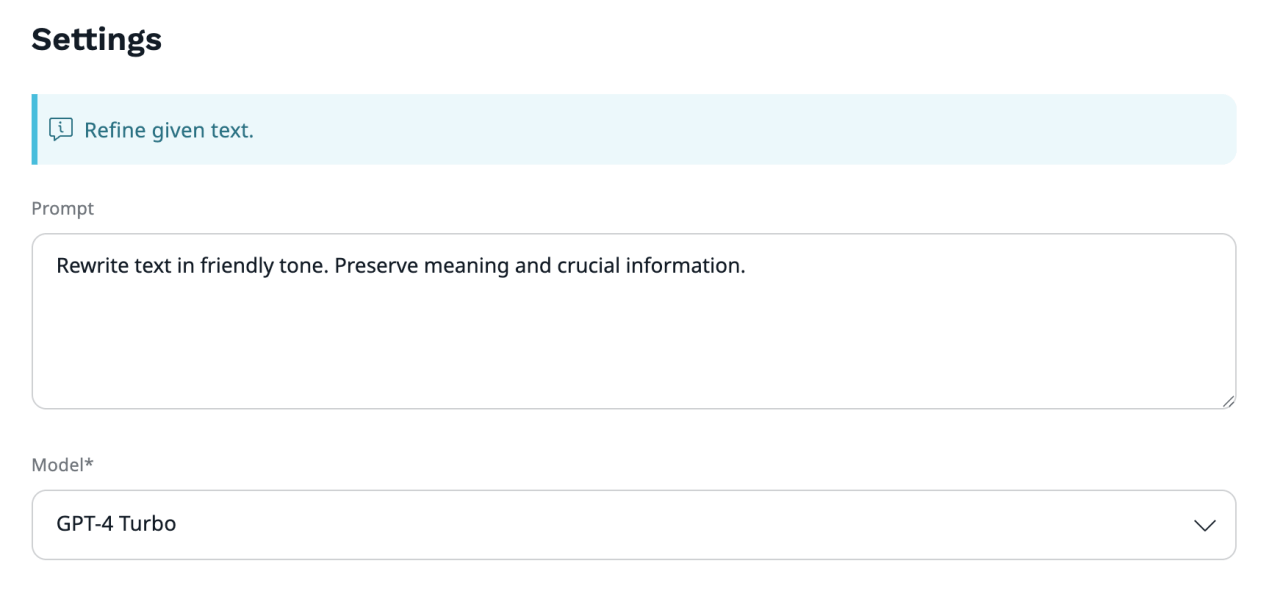
Task: Click the 'Settings' heading
Action: [x=96, y=39]
